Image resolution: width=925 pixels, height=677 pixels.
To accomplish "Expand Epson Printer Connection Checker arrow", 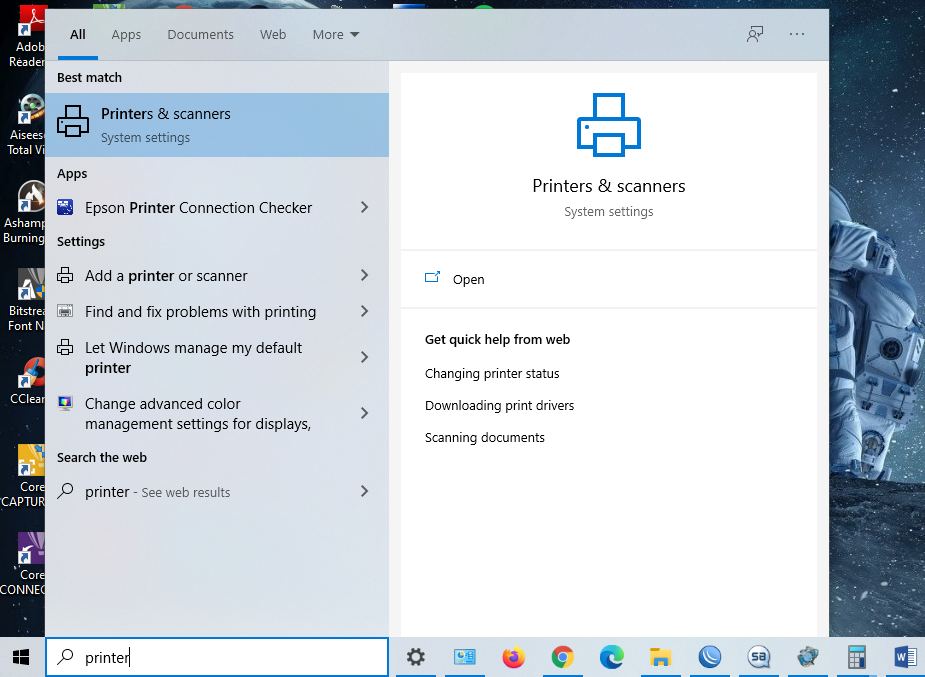I will click(x=364, y=207).
